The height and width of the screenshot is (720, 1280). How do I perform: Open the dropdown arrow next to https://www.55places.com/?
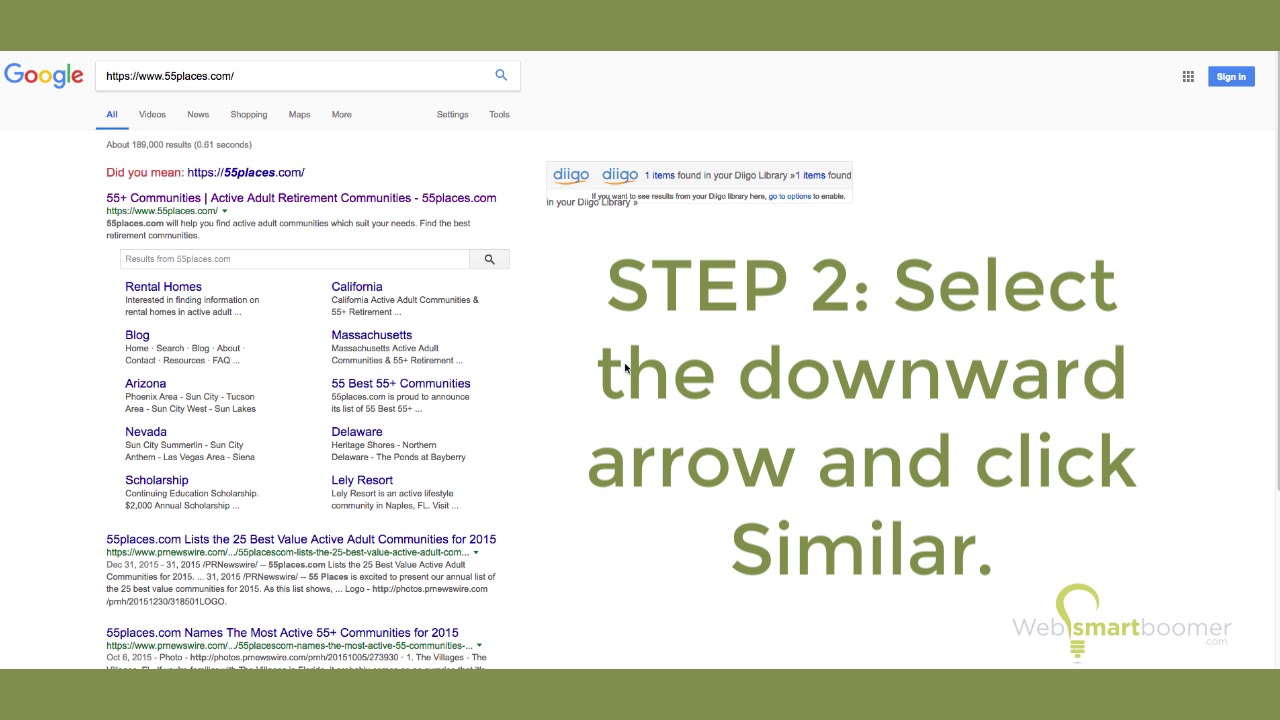click(x=224, y=211)
